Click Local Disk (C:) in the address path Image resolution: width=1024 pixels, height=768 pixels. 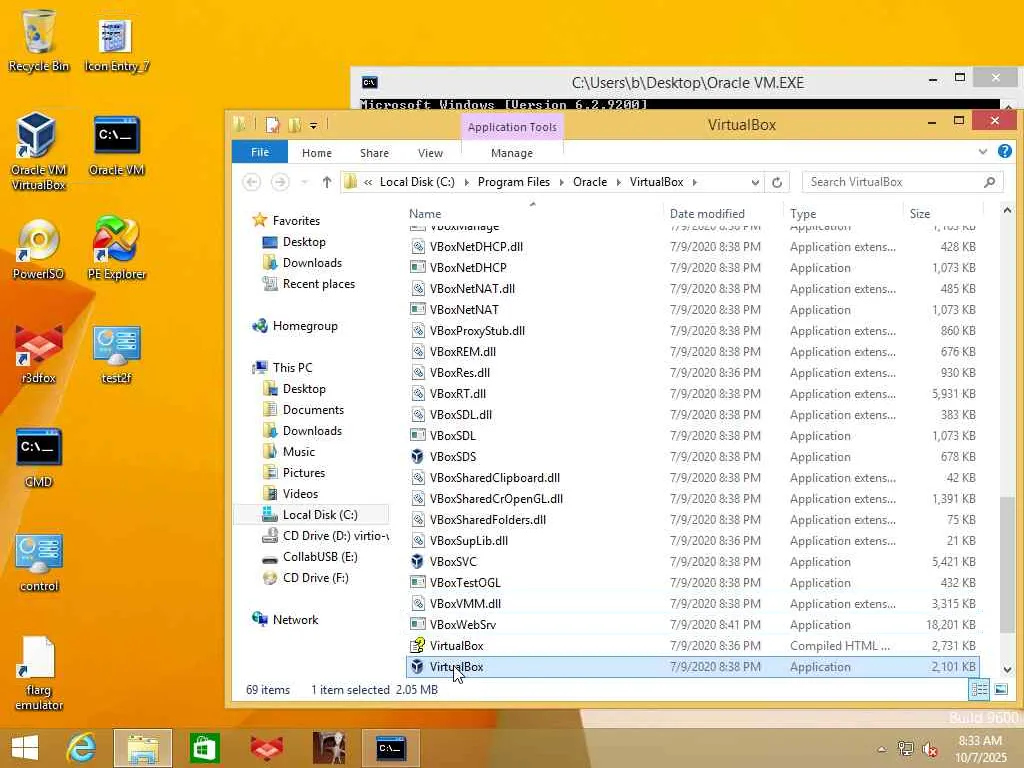click(417, 182)
